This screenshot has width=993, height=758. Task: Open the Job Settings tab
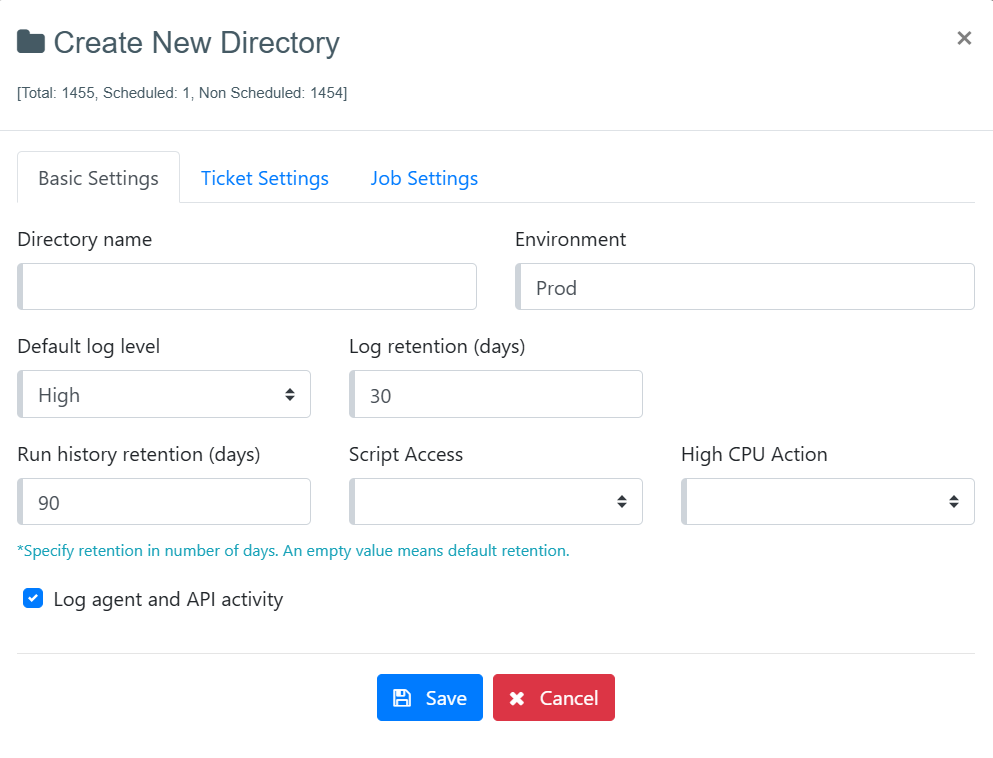(x=424, y=178)
